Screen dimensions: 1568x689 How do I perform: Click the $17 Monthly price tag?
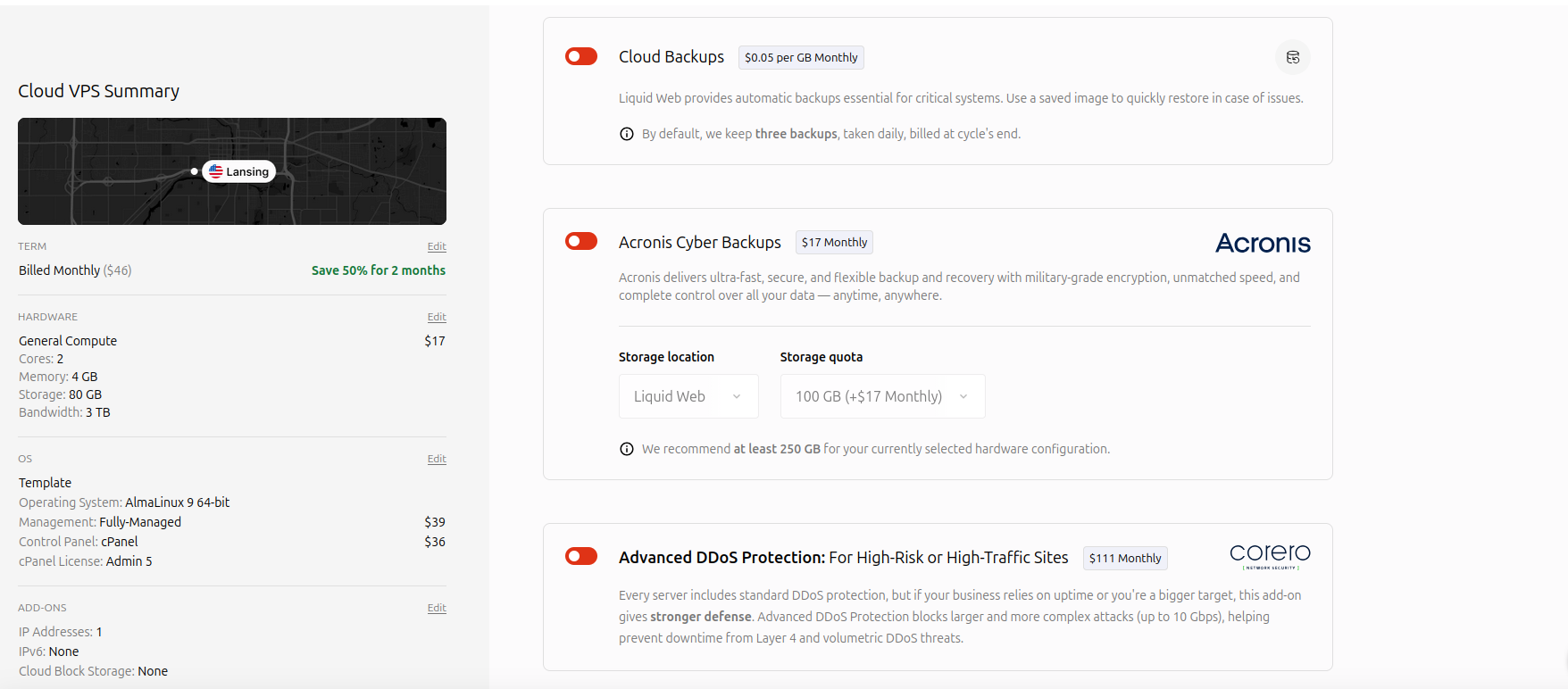[834, 242]
